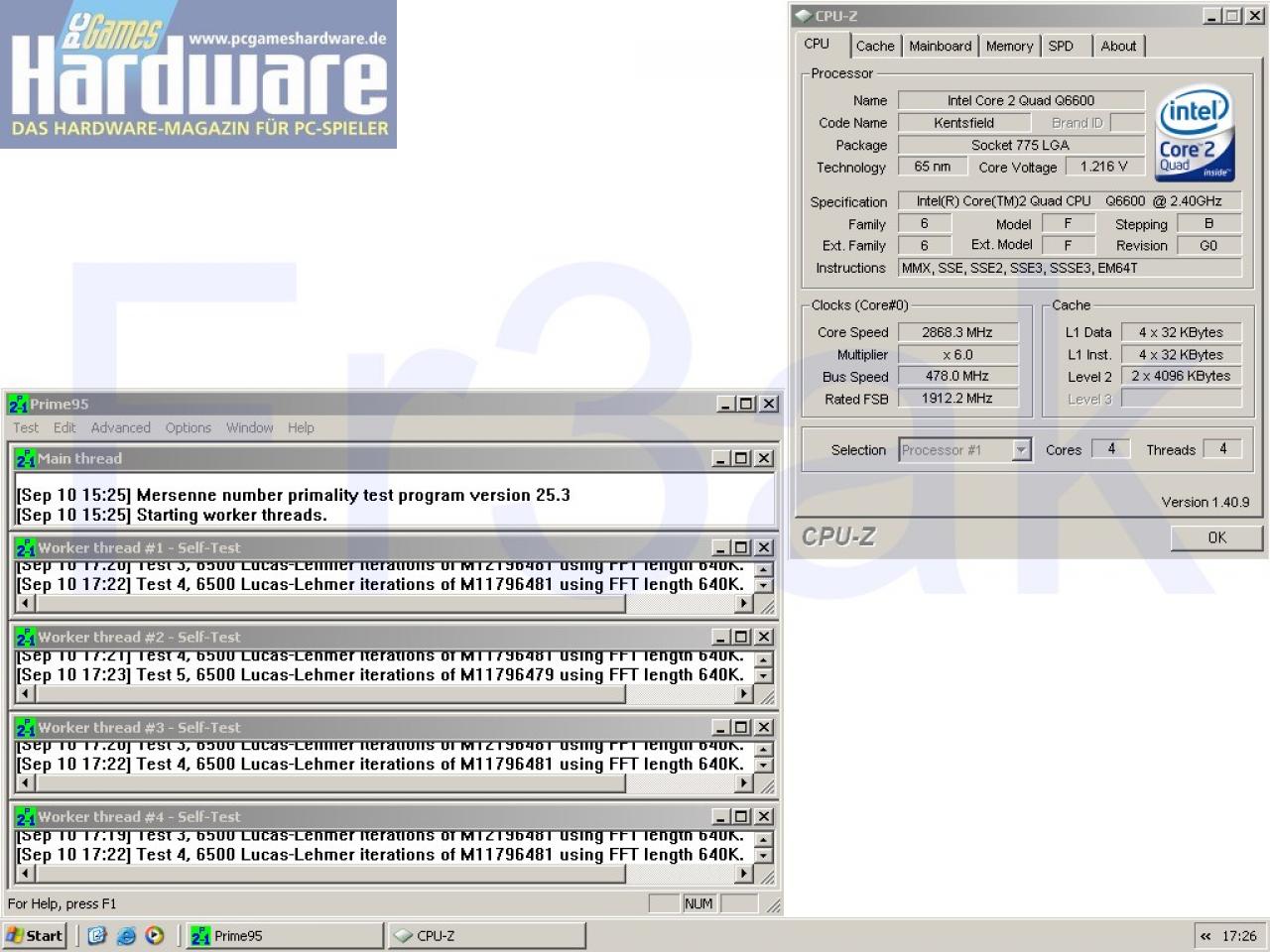
Task: Open the Windows Start menu
Action: pyautogui.click(x=36, y=935)
